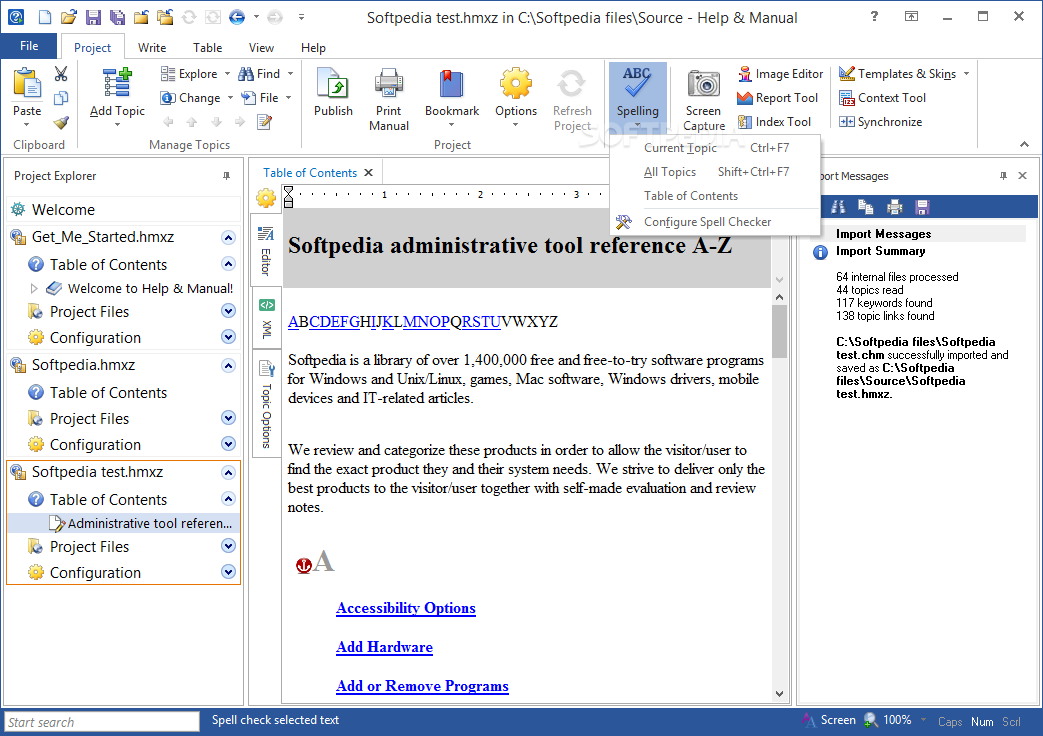
Task: Open the zoom 100% dropdown in status bar
Action: (x=923, y=719)
